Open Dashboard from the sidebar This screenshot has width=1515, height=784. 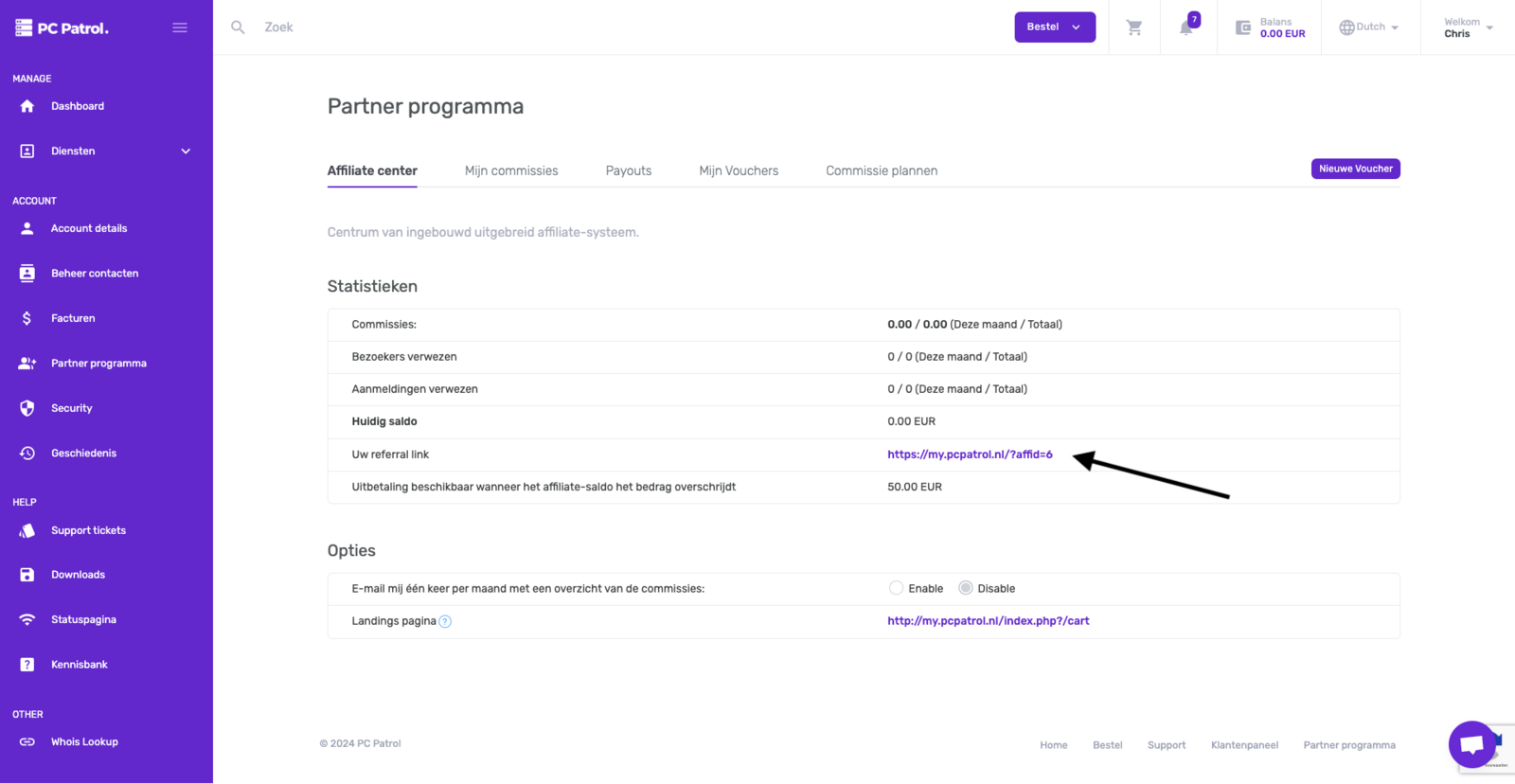click(78, 106)
